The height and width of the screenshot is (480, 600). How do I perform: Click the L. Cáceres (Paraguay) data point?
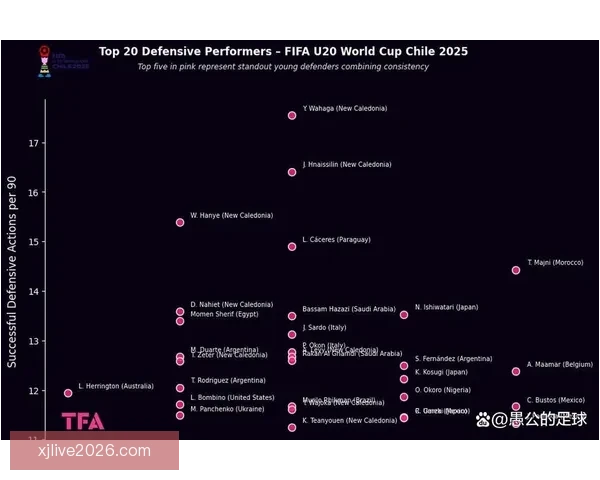tap(292, 246)
